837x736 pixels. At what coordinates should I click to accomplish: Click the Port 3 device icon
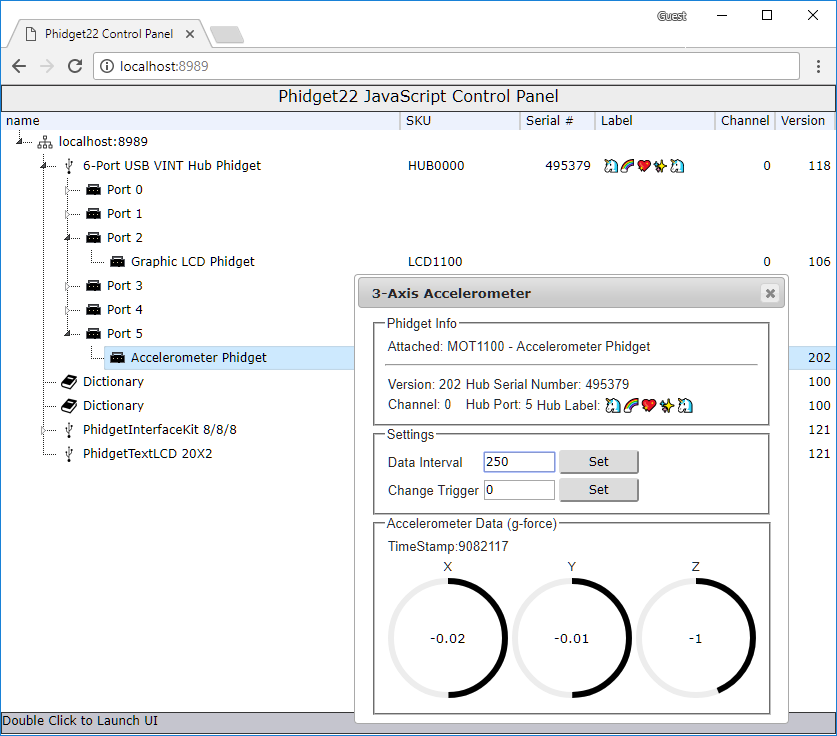[93, 286]
